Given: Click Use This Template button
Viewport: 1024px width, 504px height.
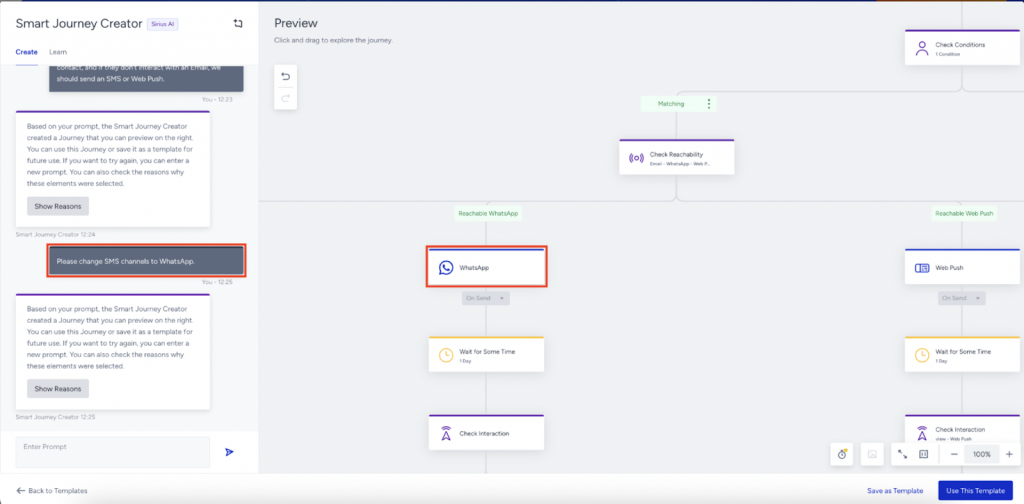Looking at the screenshot, I should pos(975,491).
